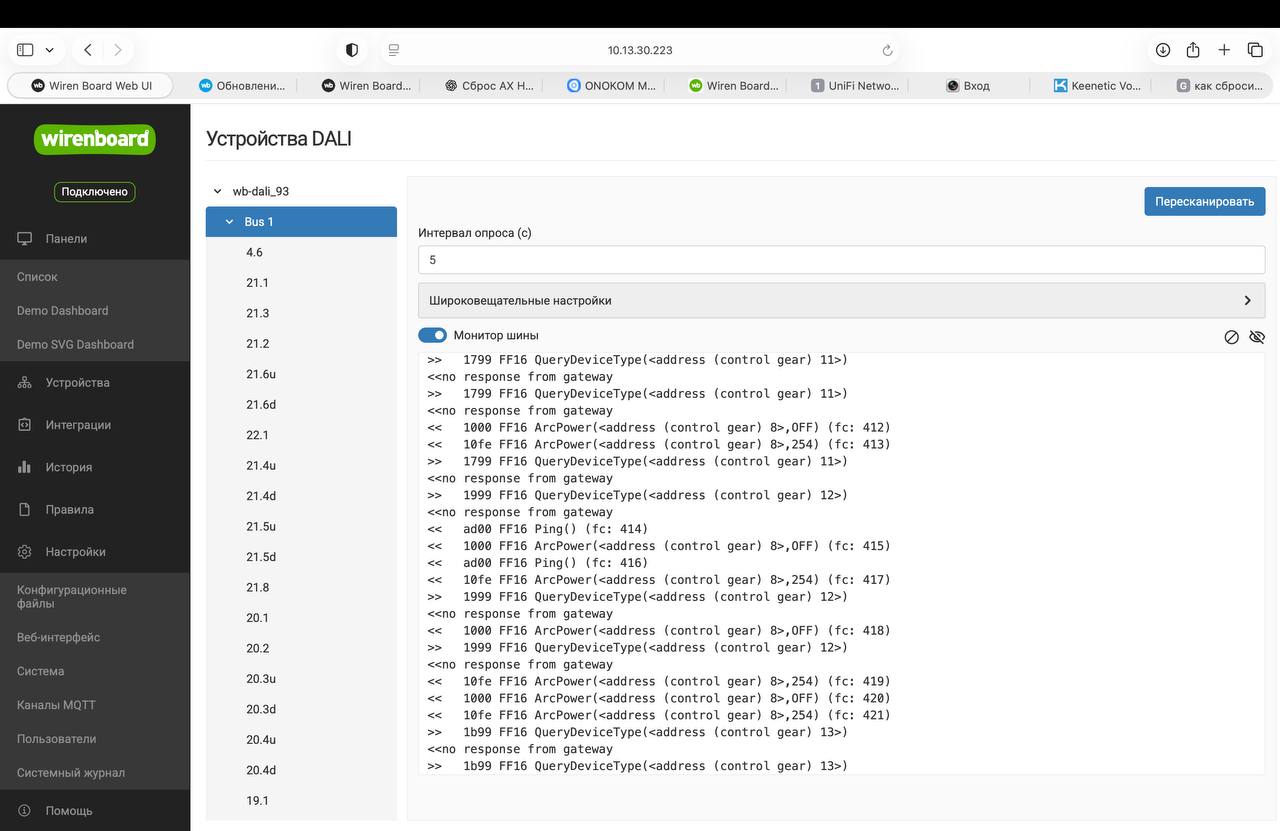Image resolution: width=1280 pixels, height=831 pixels.
Task: Clear the bus monitor log icon
Action: click(1232, 337)
